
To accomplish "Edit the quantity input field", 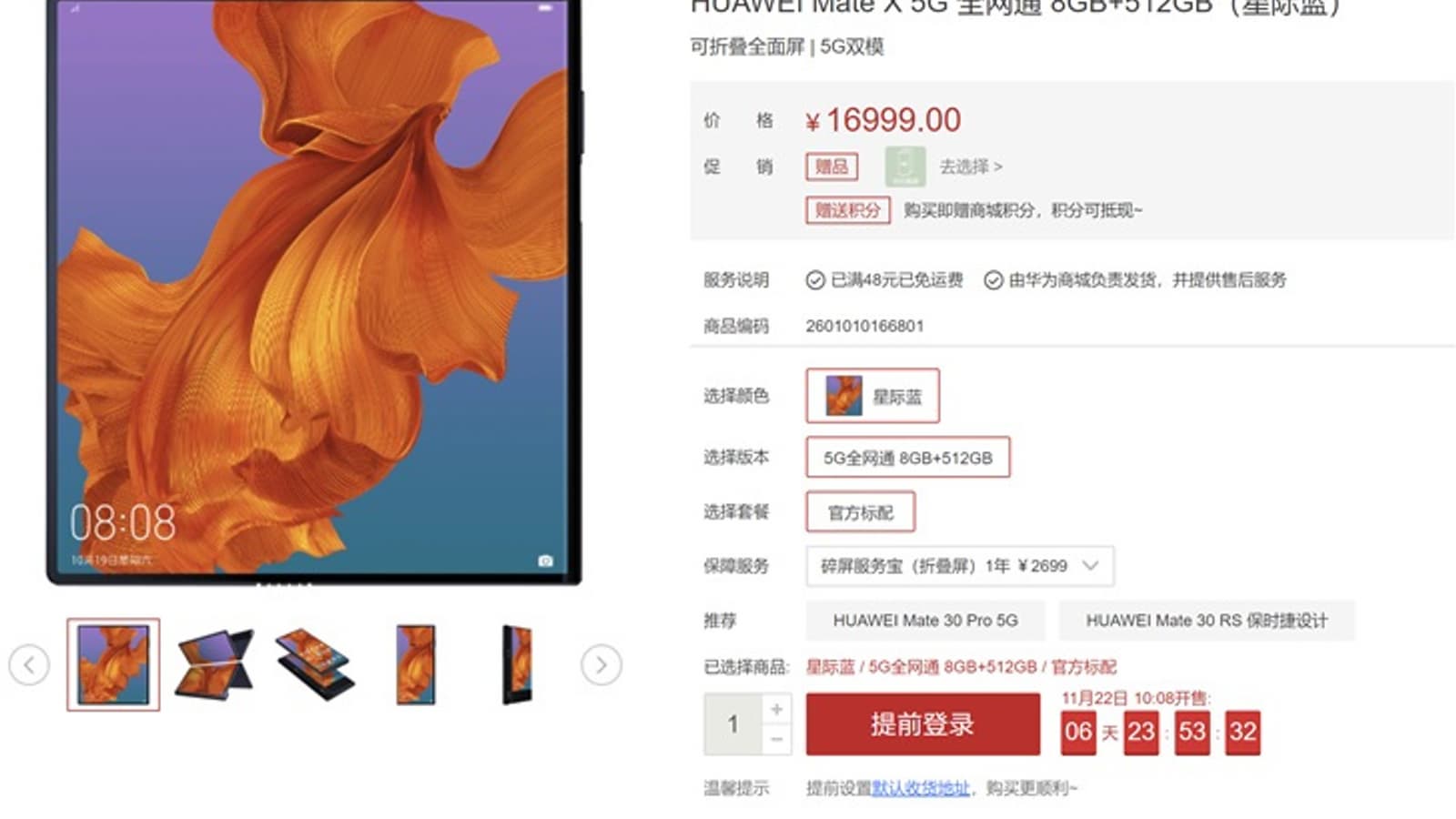I will 733,724.
